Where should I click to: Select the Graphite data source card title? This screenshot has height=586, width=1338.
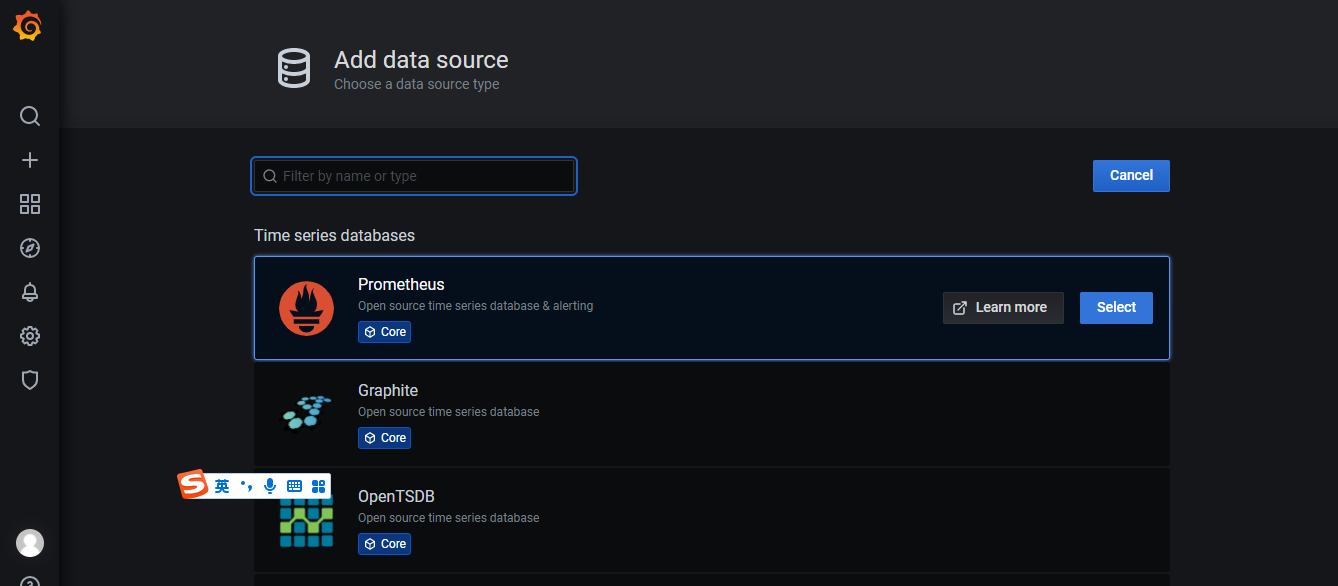tap(388, 390)
